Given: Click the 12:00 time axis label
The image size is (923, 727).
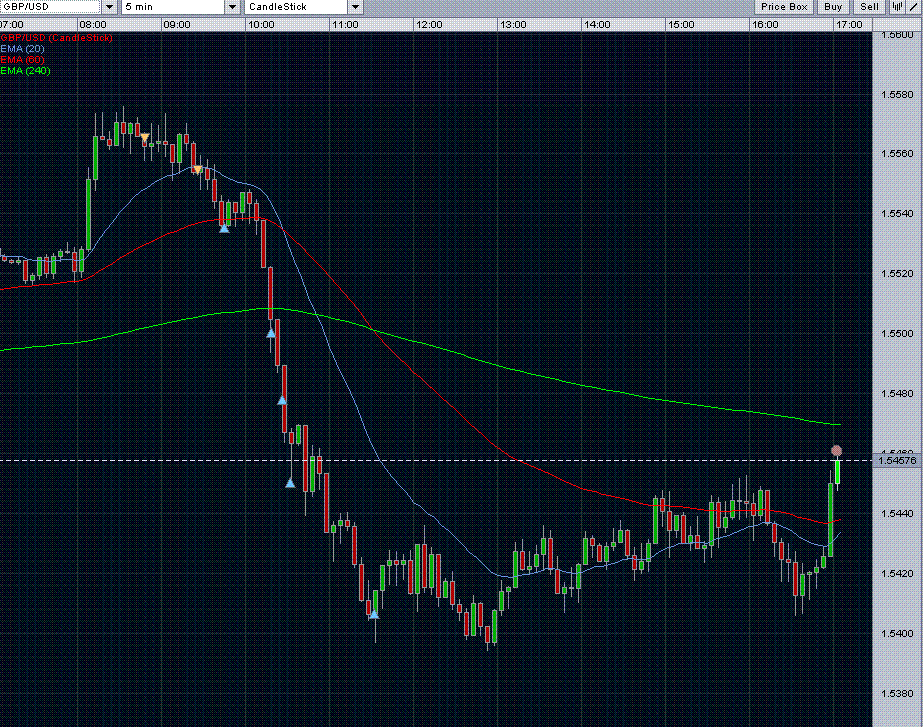Looking at the screenshot, I should pyautogui.click(x=428, y=23).
